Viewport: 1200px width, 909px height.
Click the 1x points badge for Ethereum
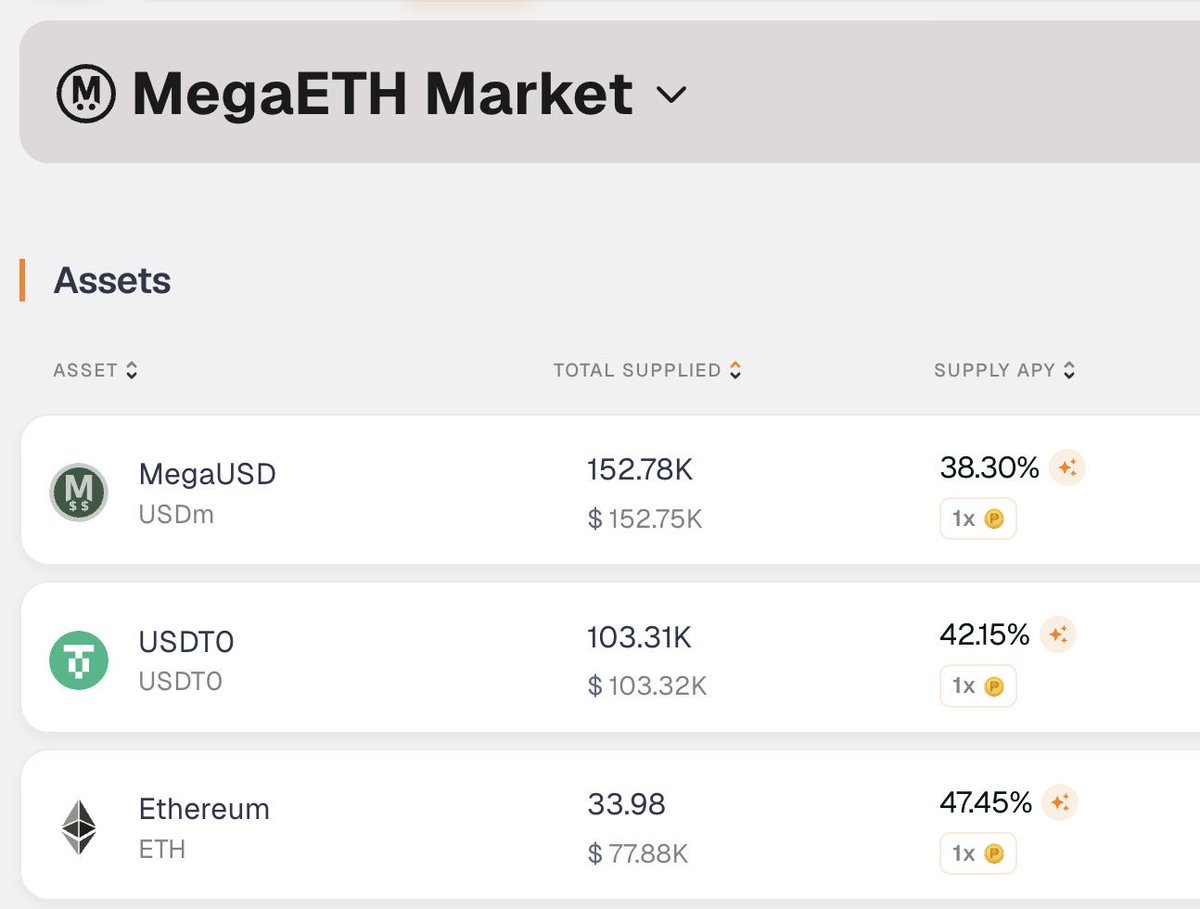coord(978,854)
